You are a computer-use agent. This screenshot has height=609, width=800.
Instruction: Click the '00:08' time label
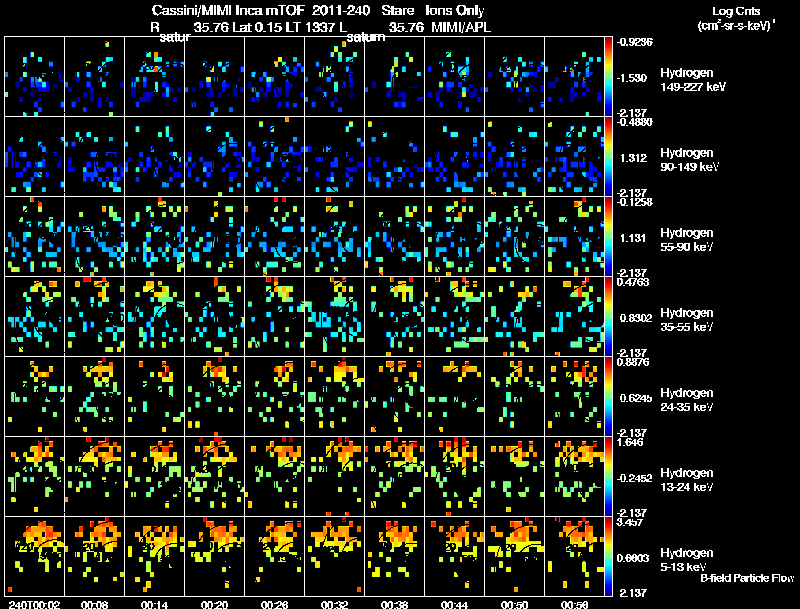click(94, 604)
